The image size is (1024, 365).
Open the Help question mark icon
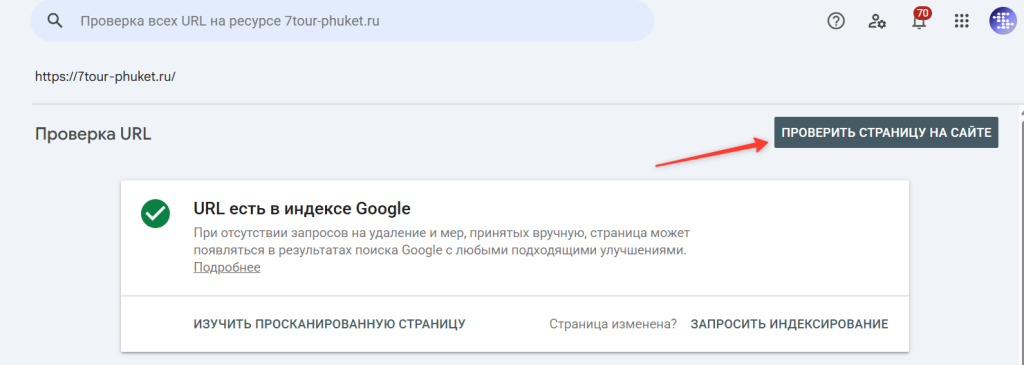(x=836, y=21)
